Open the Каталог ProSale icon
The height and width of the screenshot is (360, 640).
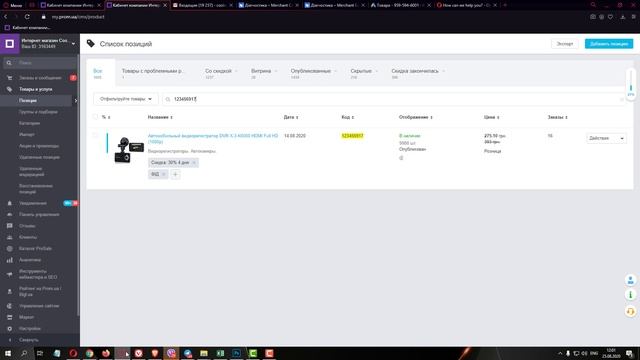(9, 249)
